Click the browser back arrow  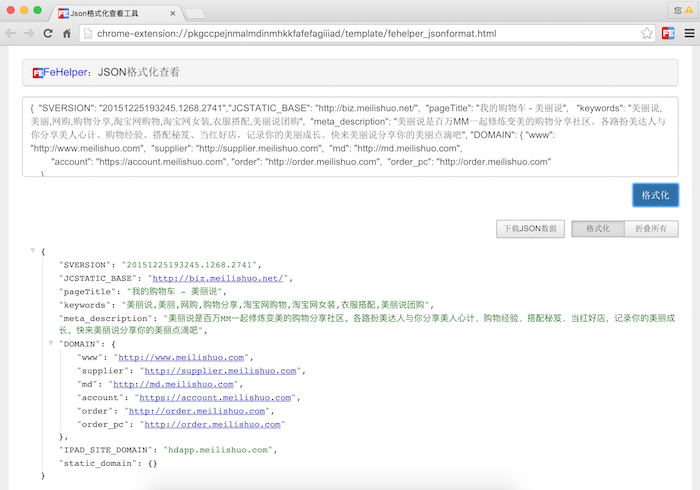pyautogui.click(x=11, y=33)
